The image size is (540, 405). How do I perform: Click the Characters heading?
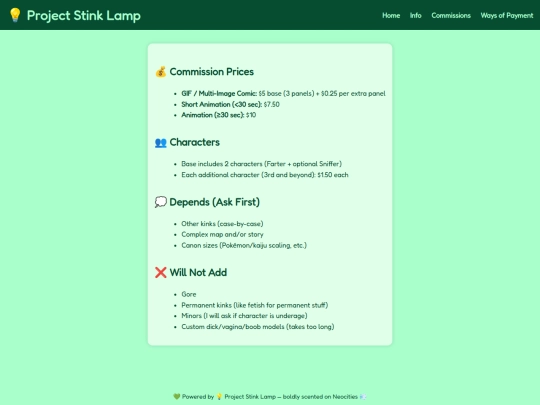(195, 142)
